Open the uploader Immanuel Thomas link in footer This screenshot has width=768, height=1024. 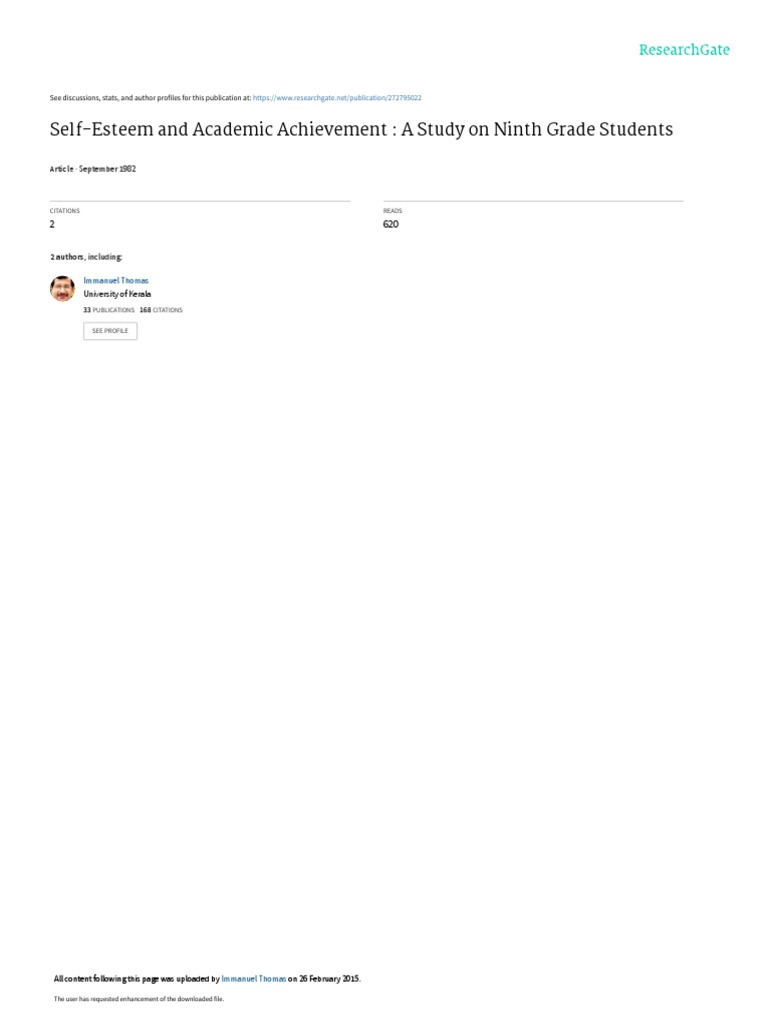pyautogui.click(x=253, y=979)
